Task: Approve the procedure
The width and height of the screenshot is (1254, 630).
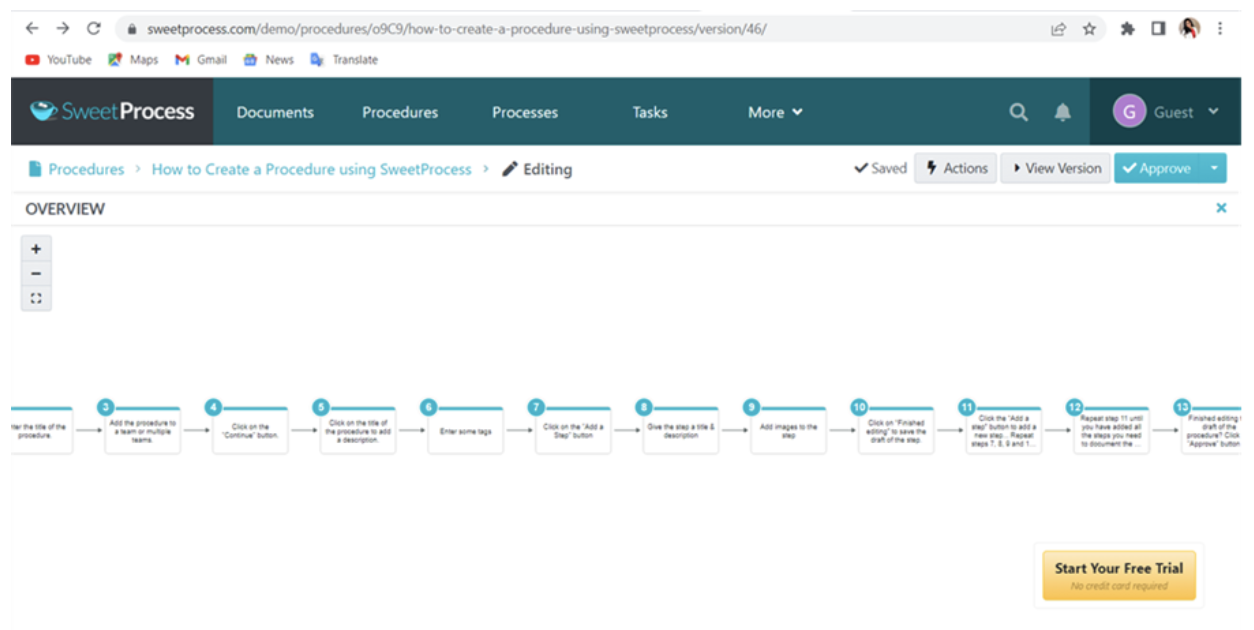Action: click(1157, 168)
